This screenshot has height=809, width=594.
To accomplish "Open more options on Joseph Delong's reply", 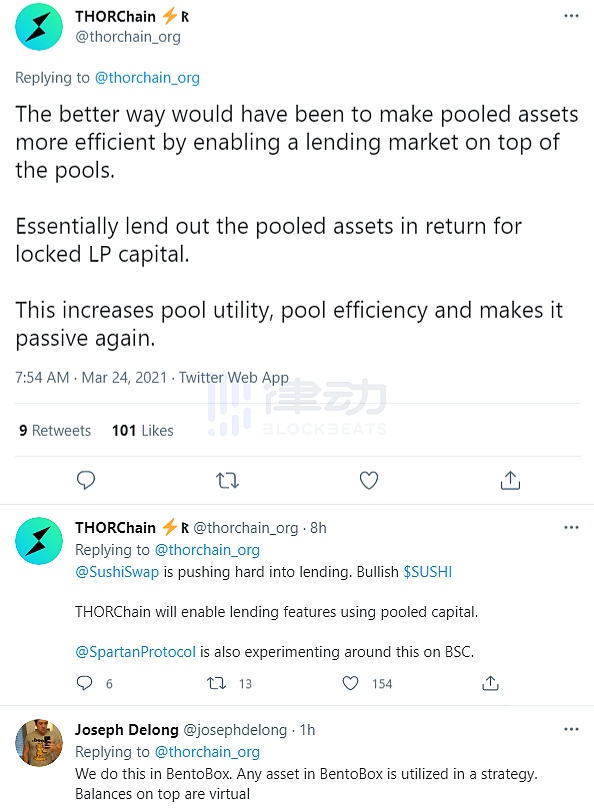I will (571, 729).
